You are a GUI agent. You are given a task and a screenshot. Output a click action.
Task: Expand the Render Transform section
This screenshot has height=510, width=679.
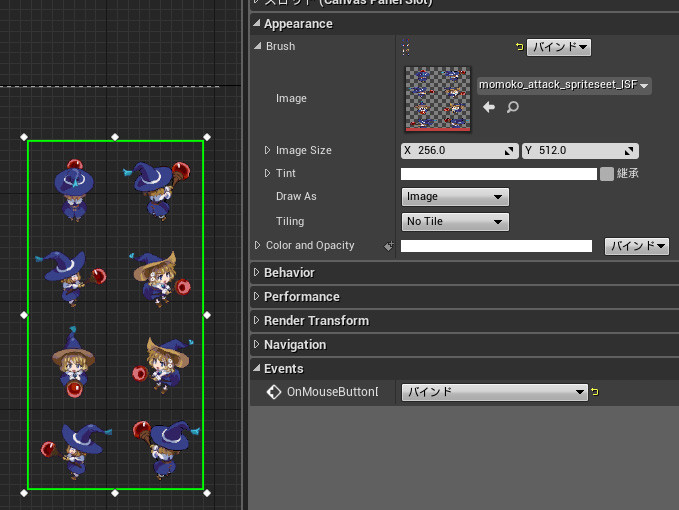pos(256,320)
